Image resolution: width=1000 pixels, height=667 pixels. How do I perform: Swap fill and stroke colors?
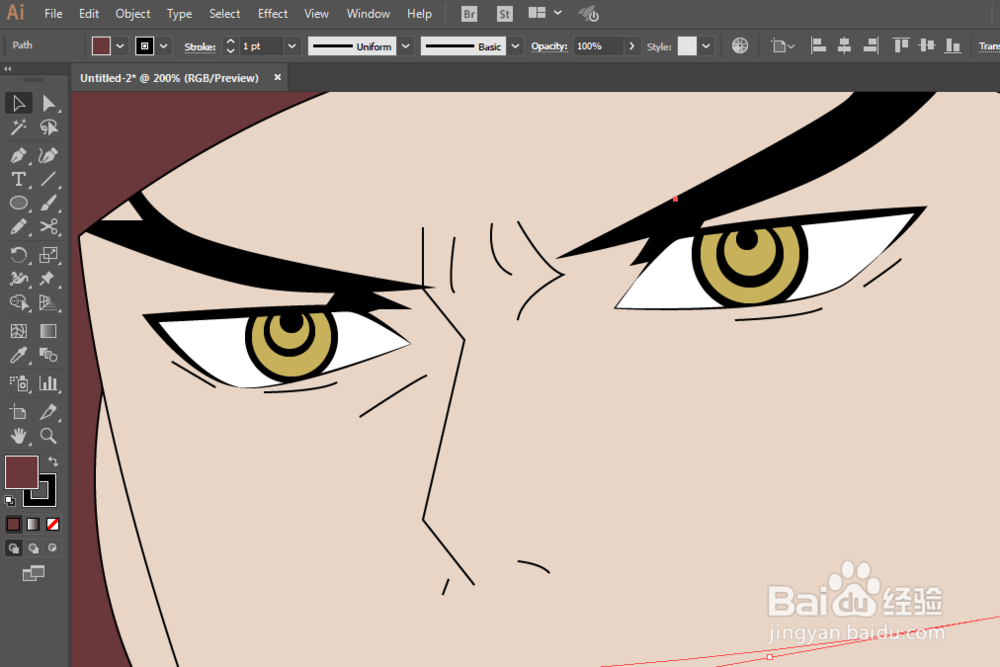(x=53, y=461)
